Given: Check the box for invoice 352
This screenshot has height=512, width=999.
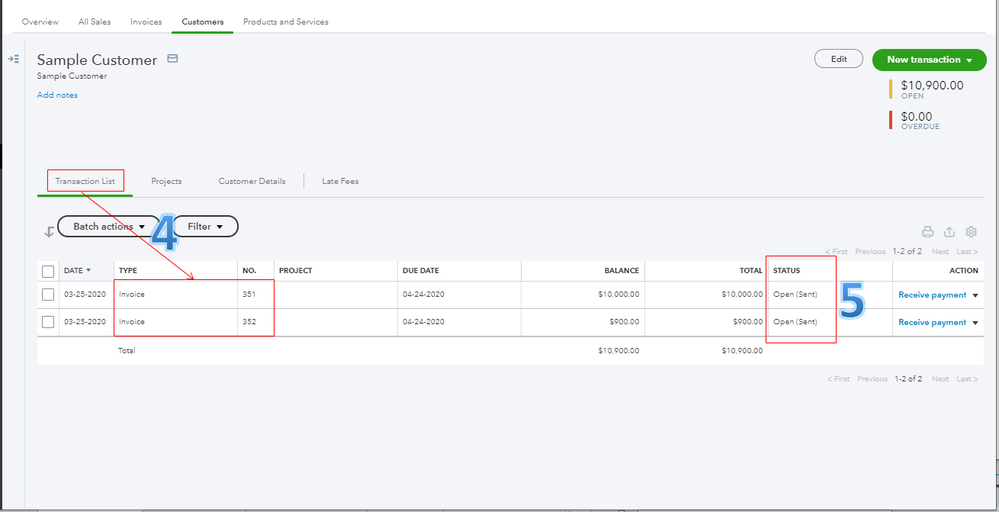Looking at the screenshot, I should (x=48, y=322).
